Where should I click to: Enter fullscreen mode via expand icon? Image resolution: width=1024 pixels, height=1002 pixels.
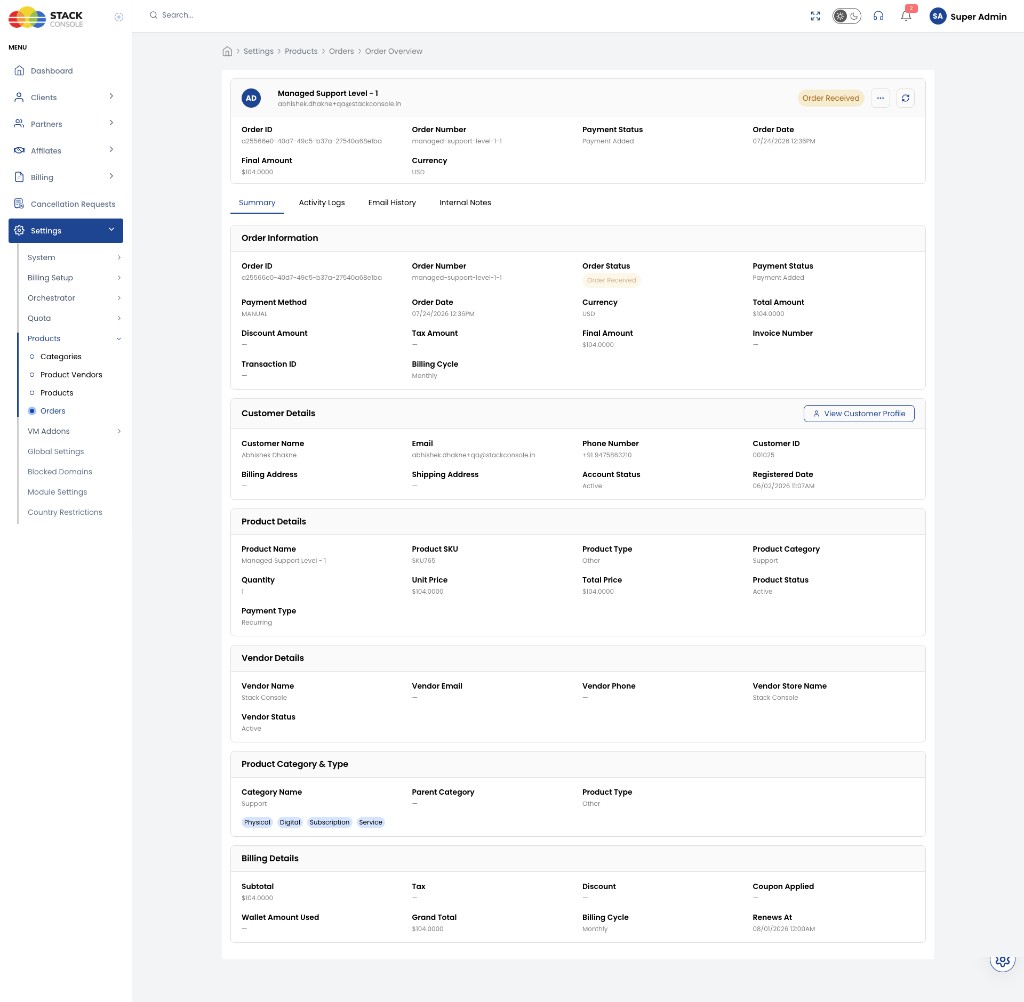pos(815,16)
